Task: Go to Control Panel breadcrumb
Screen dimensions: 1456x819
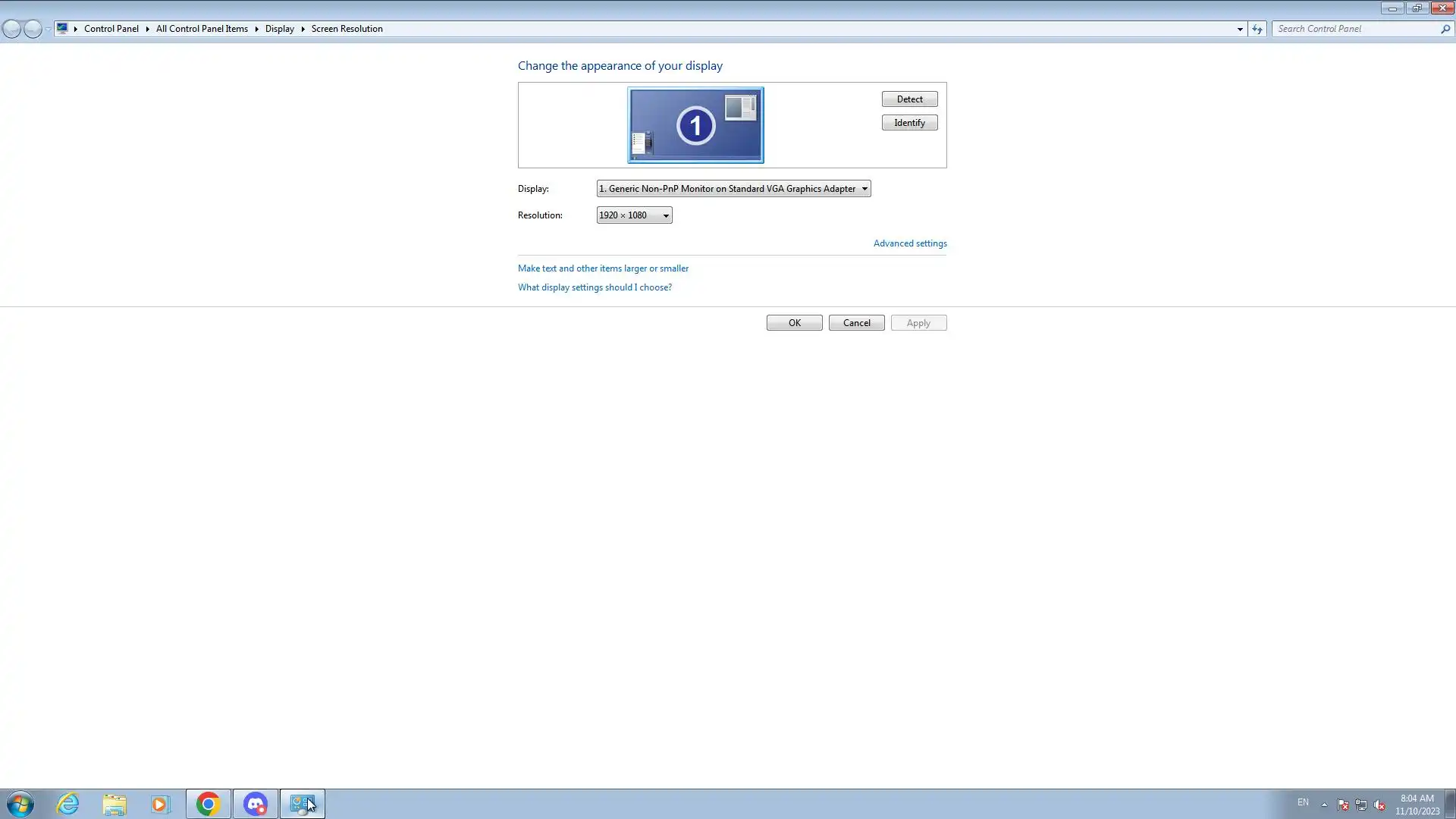Action: coord(111,29)
